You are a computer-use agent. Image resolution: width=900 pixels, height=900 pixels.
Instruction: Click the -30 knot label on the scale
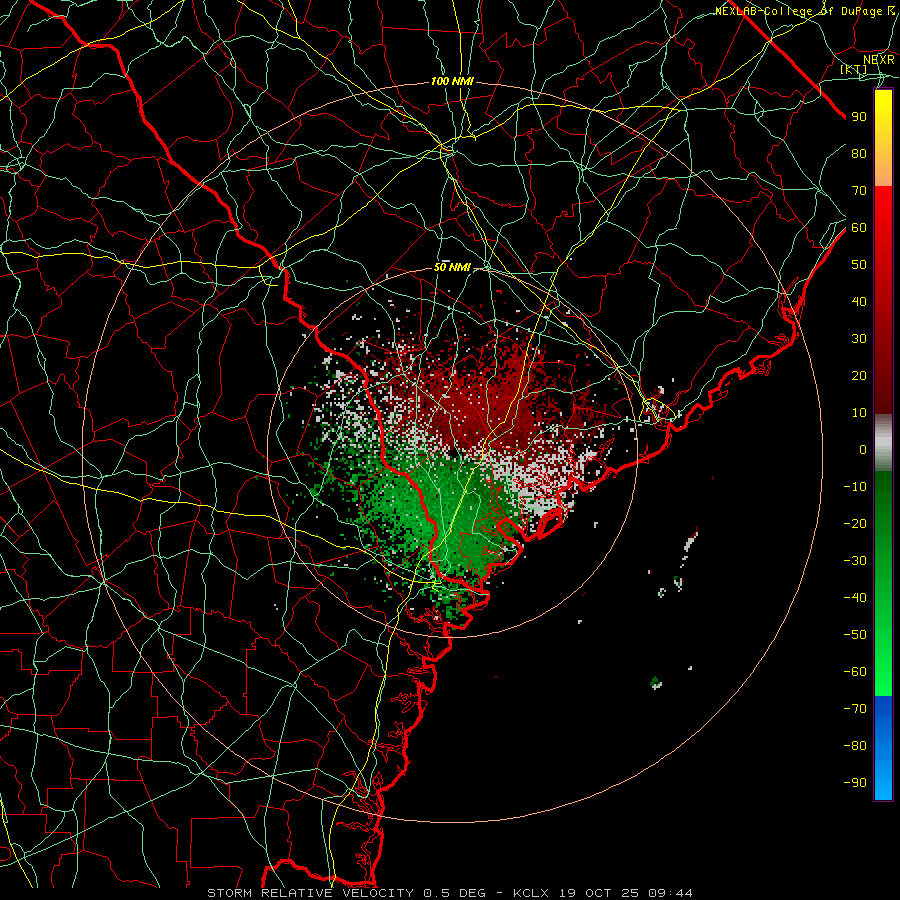(x=855, y=561)
